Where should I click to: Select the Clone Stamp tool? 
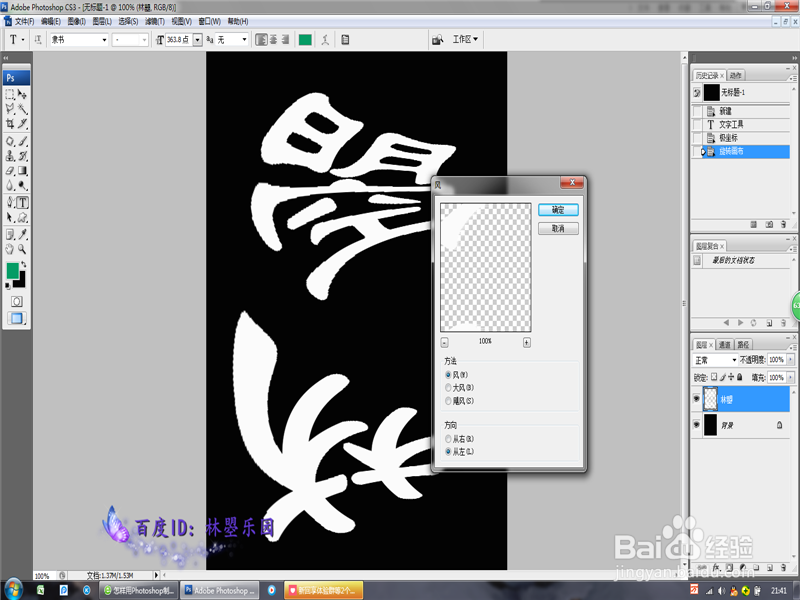(x=10, y=156)
